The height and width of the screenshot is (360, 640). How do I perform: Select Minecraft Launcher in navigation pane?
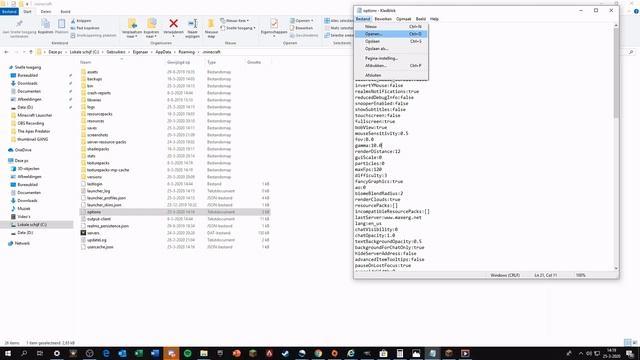tap(35, 116)
